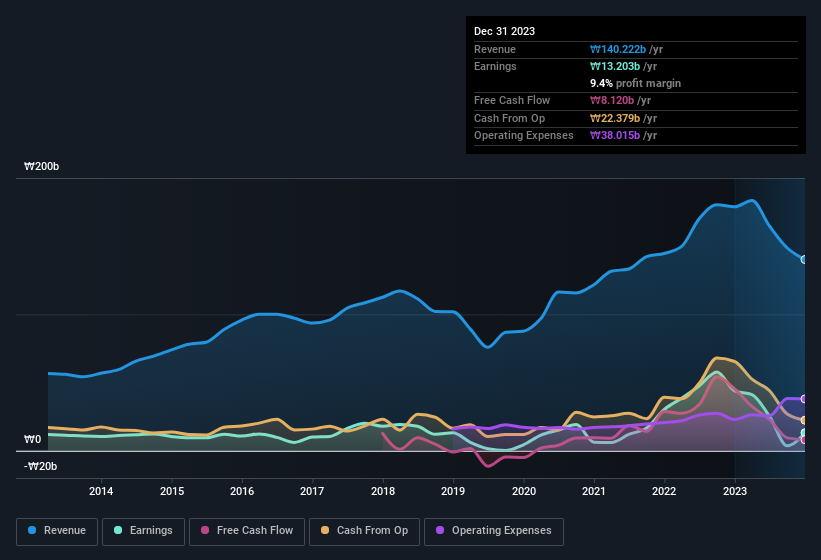821x560 pixels.
Task: Click the 2022 x-axis label
Action: coord(665,491)
